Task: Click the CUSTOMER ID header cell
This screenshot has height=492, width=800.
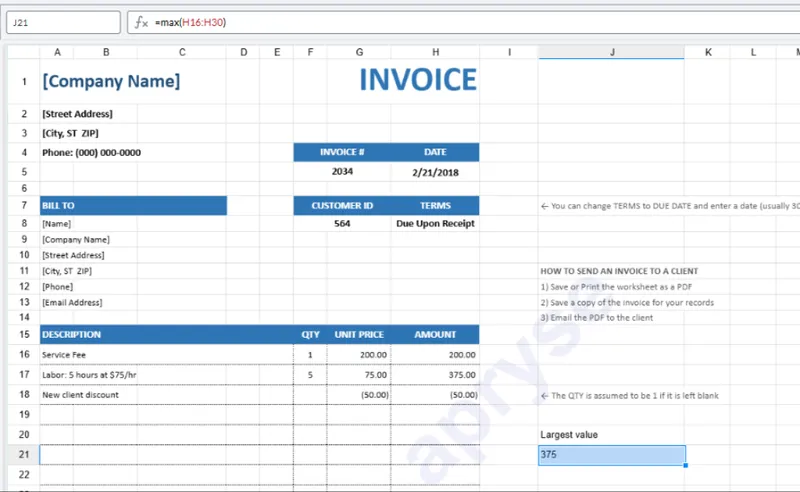Action: pos(342,206)
